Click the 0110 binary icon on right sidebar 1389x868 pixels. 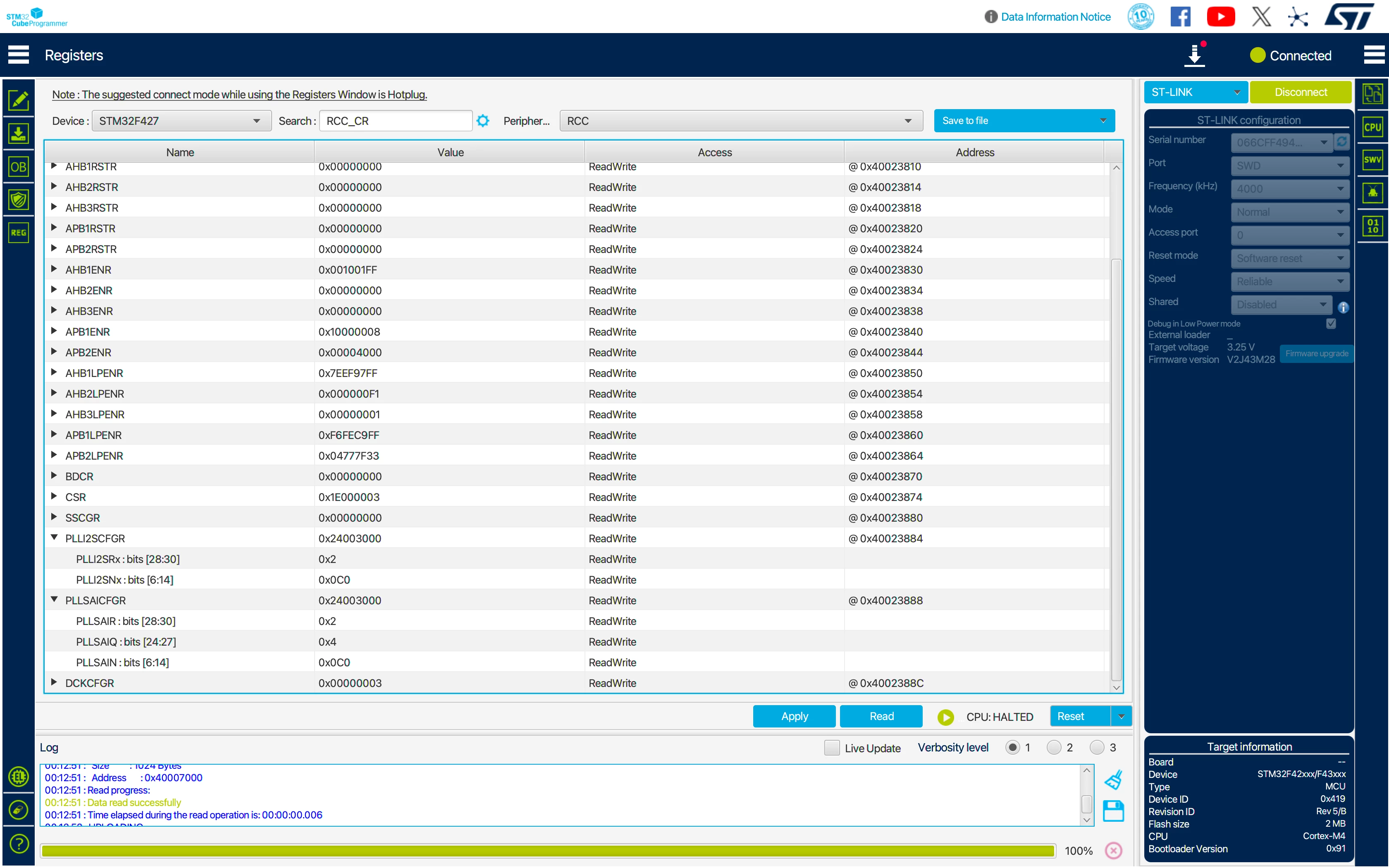1372,226
